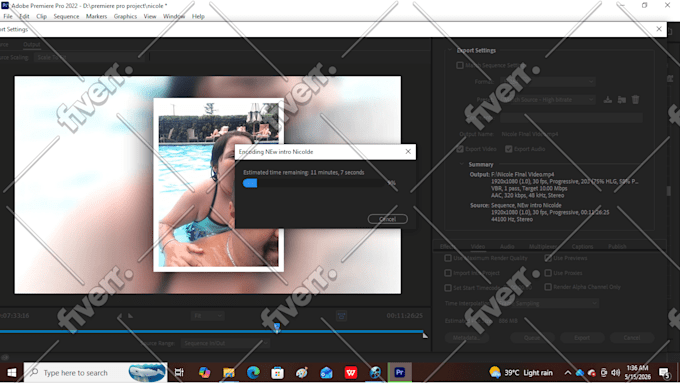Toggle the Use Previews checkbox
The width and height of the screenshot is (680, 383).
pyautogui.click(x=548, y=258)
